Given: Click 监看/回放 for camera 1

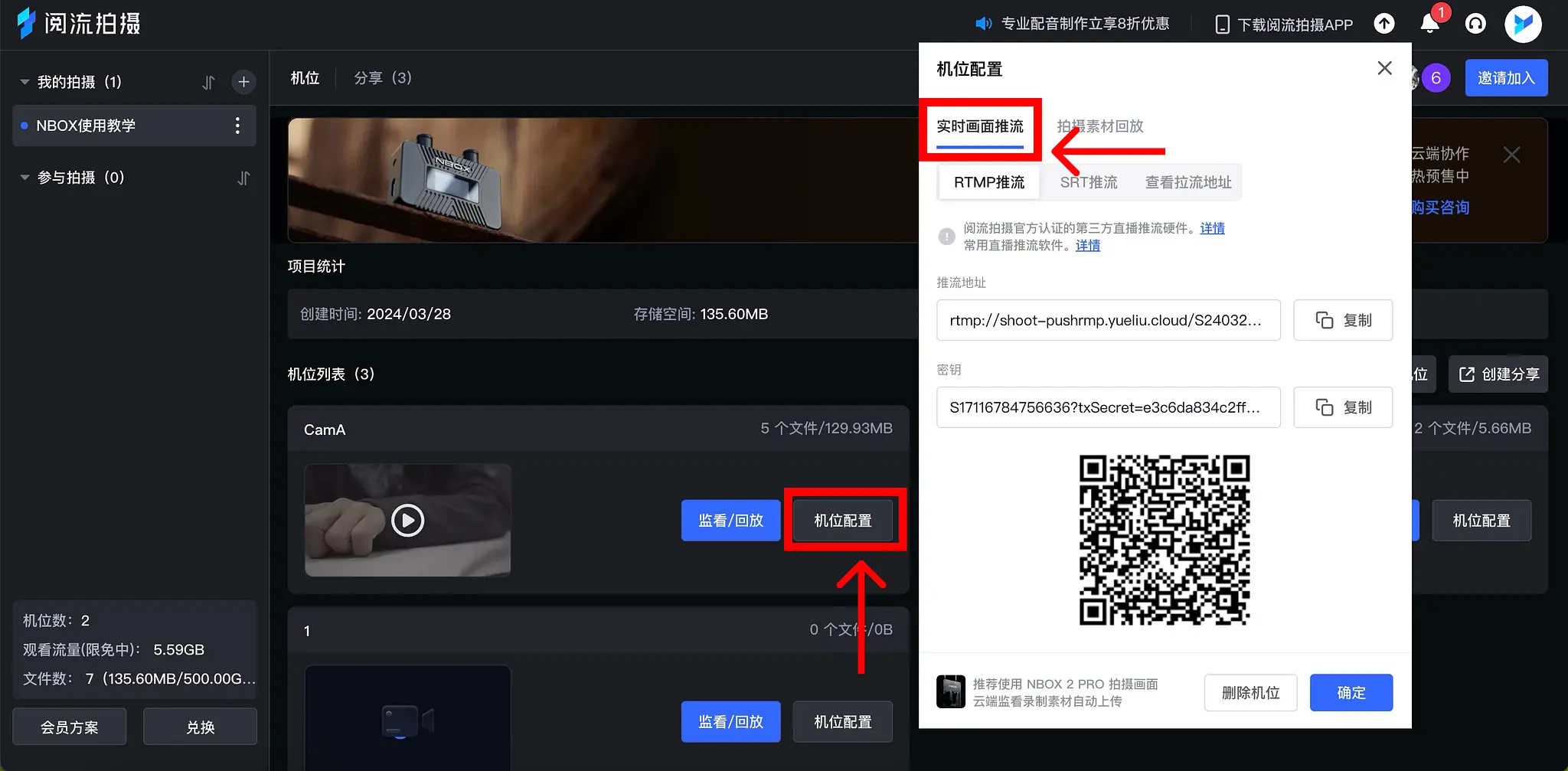Looking at the screenshot, I should (730, 722).
